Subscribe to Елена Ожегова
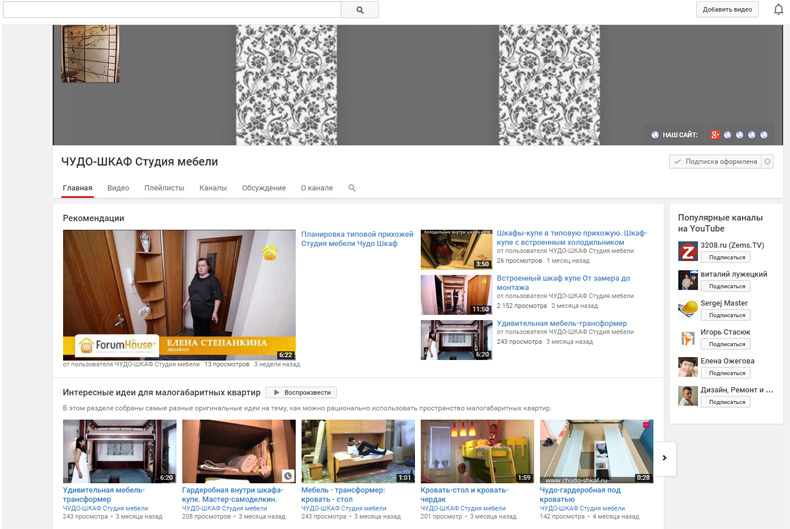The height and width of the screenshot is (529, 790). point(726,373)
